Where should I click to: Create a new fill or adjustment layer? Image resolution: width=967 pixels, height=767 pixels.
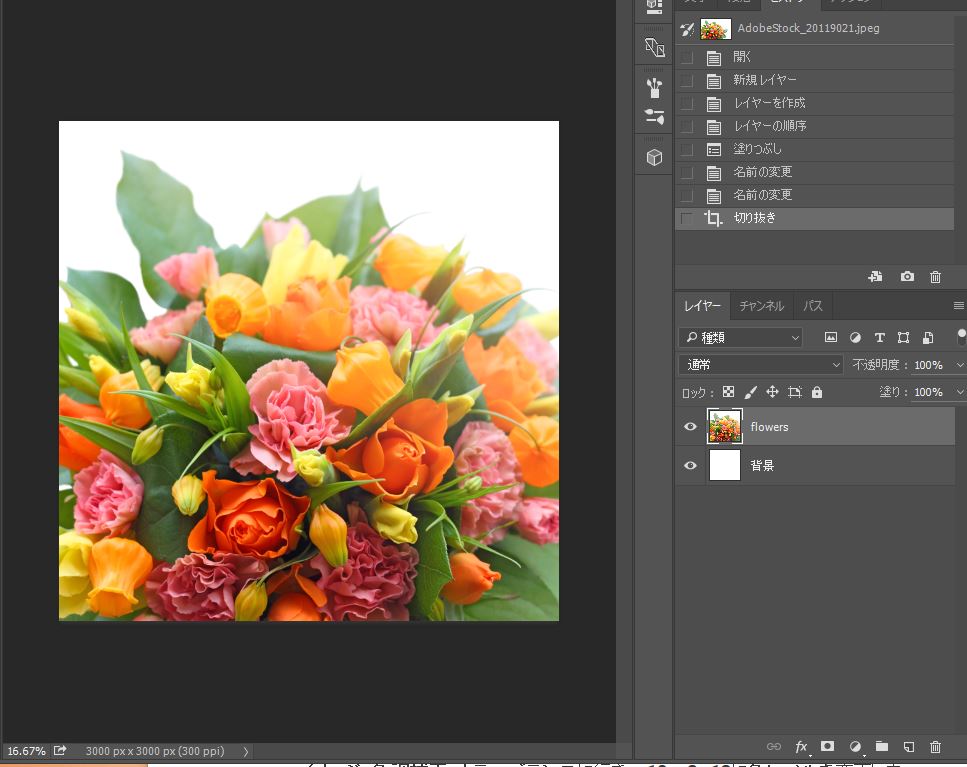(855, 747)
